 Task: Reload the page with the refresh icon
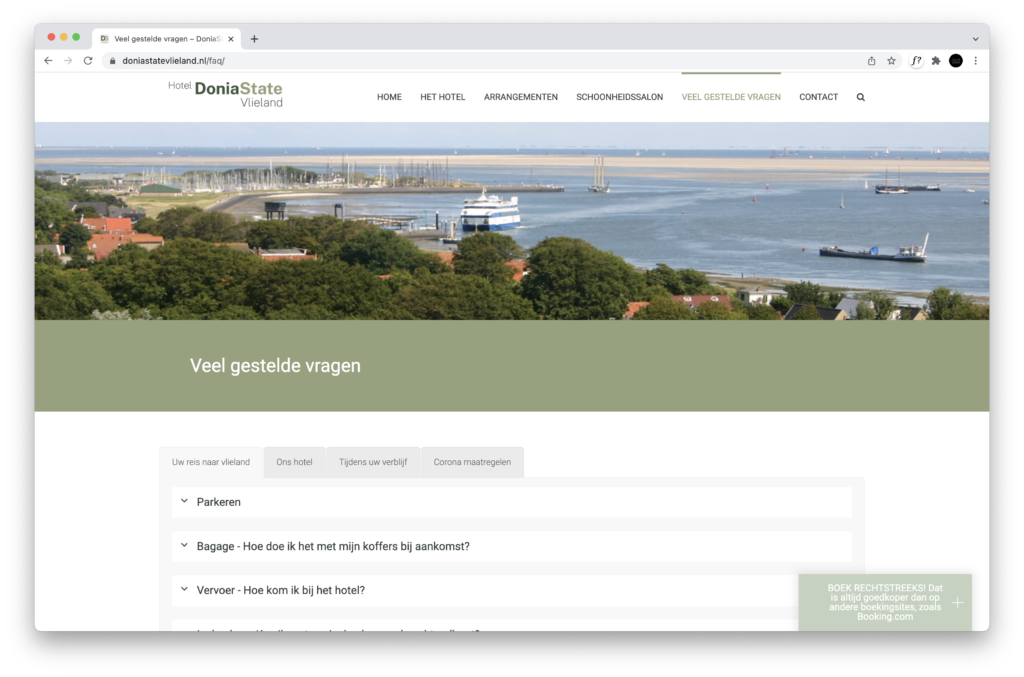tap(88, 61)
